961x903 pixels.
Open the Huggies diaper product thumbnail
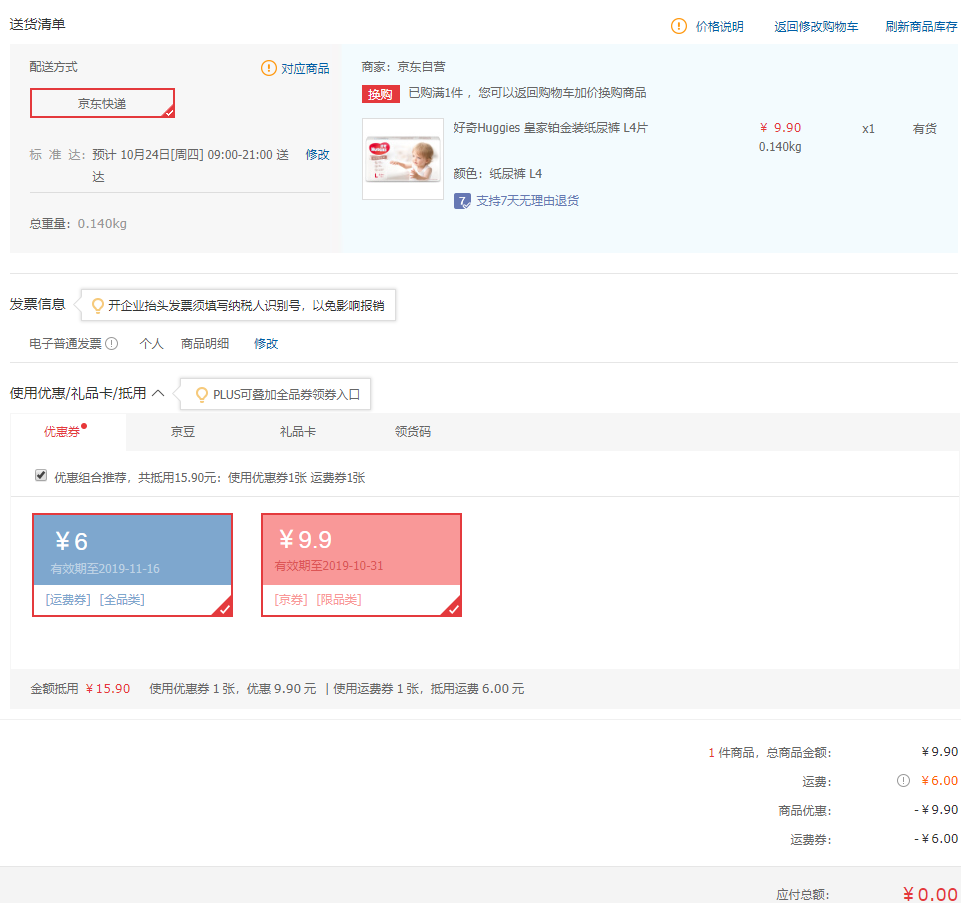tap(403, 159)
